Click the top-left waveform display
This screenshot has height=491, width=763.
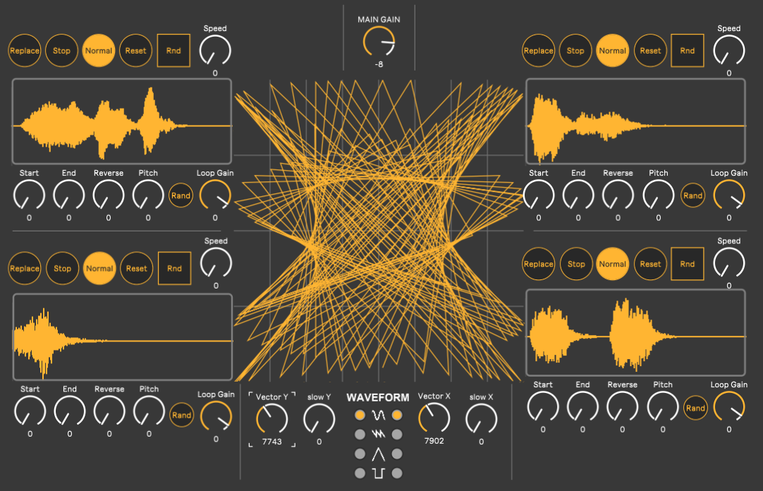point(122,121)
